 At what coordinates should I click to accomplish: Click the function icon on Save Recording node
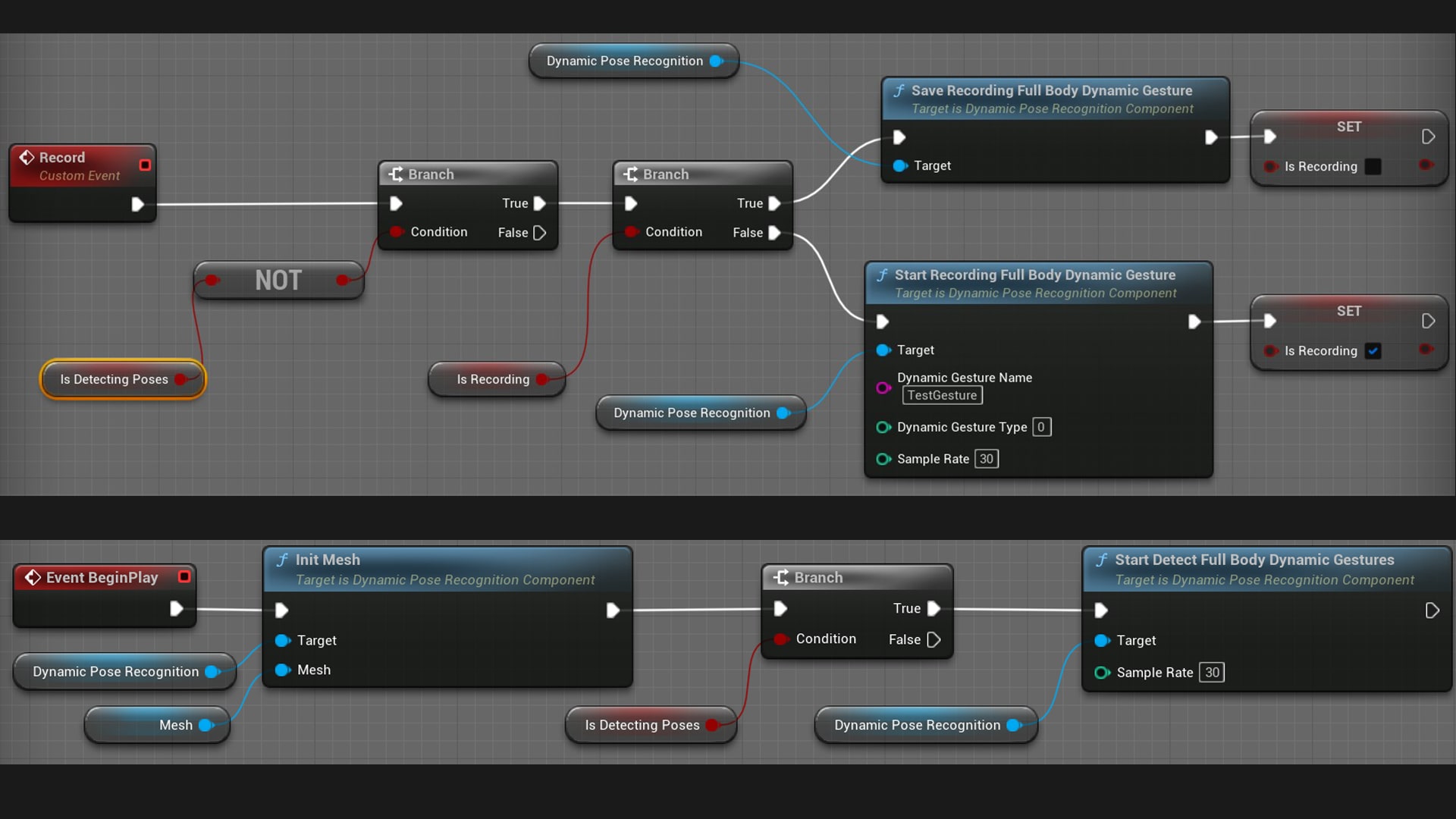click(899, 90)
